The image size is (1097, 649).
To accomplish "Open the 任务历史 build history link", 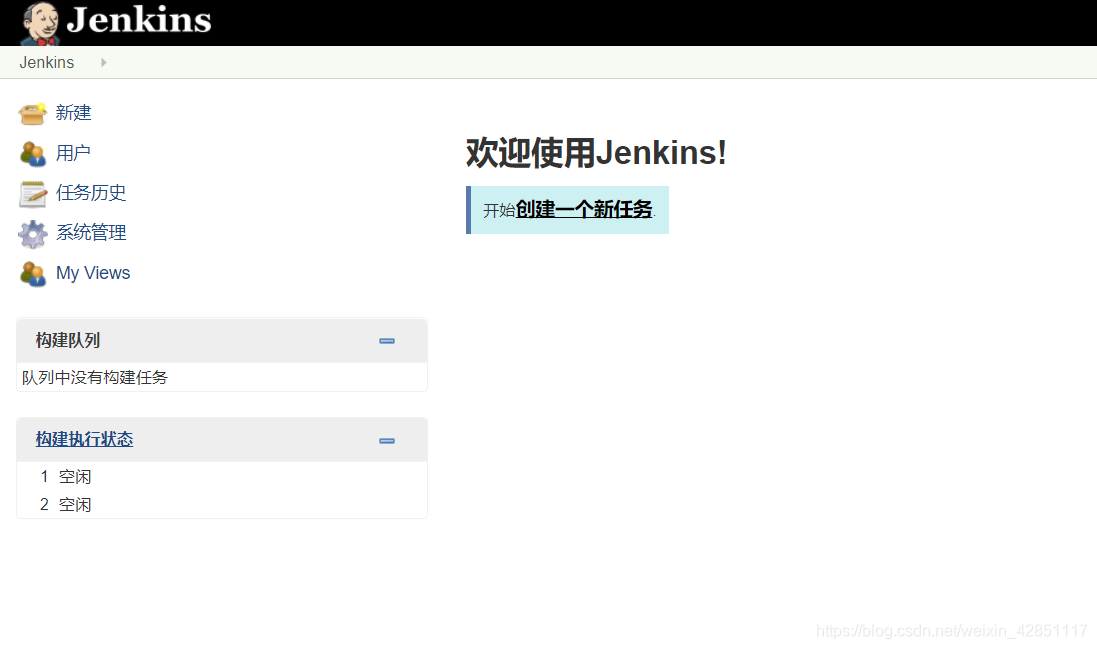I will click(x=91, y=192).
